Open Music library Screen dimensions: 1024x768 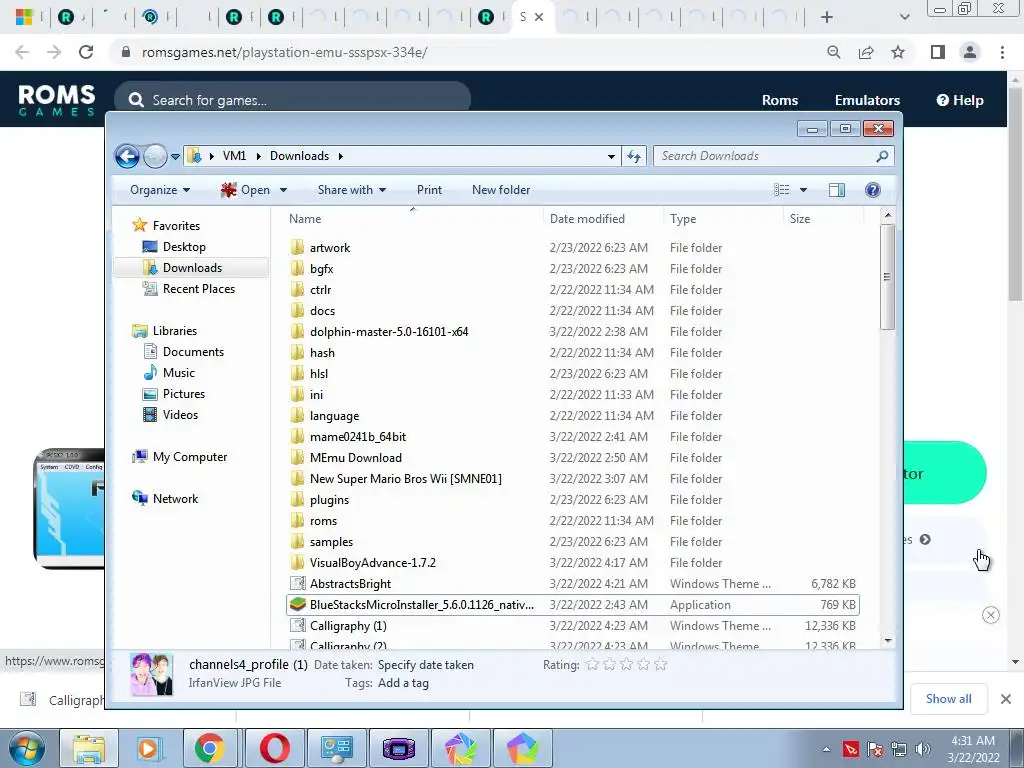(178, 372)
